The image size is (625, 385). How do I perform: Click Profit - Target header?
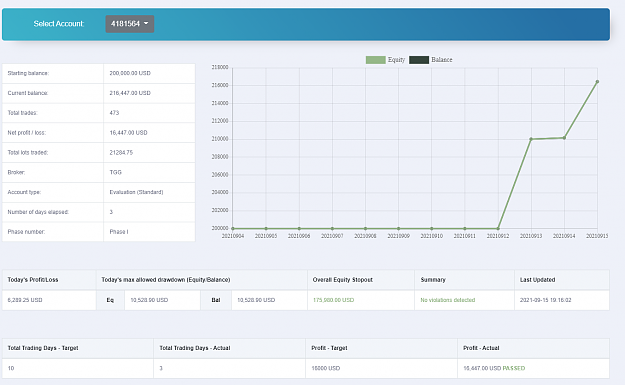click(329, 348)
